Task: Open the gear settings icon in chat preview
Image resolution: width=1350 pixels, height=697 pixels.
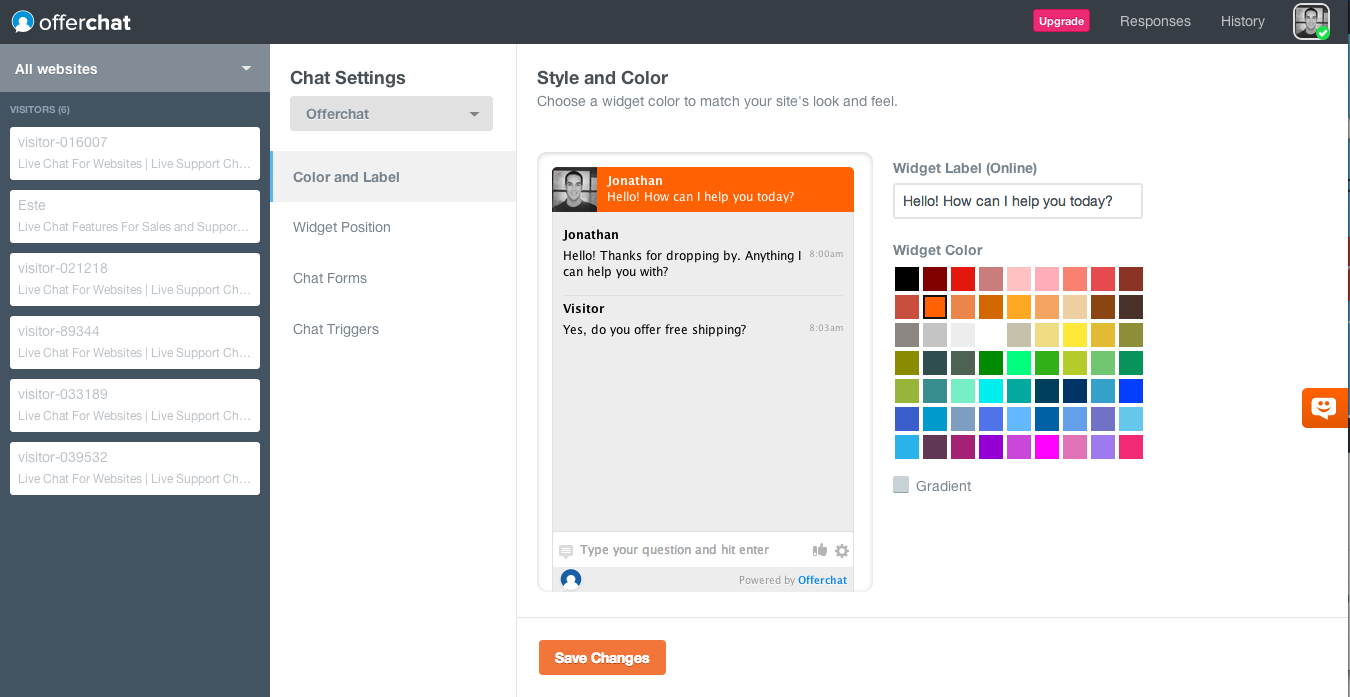Action: pos(842,550)
